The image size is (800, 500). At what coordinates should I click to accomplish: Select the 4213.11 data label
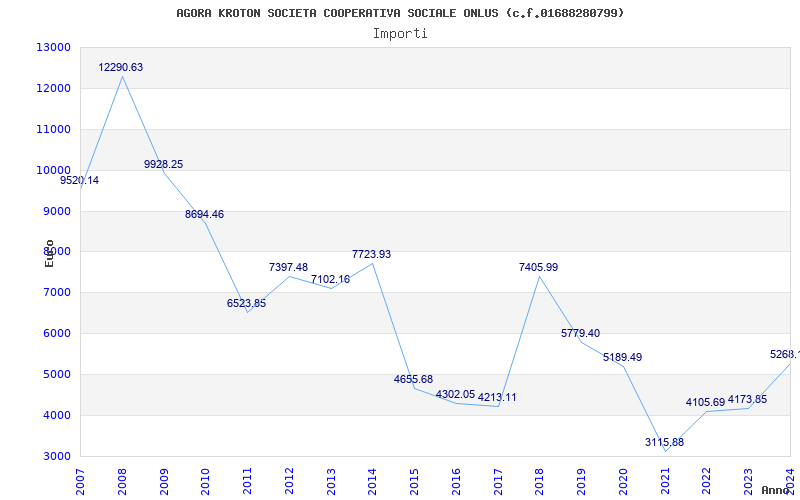[x=497, y=397]
